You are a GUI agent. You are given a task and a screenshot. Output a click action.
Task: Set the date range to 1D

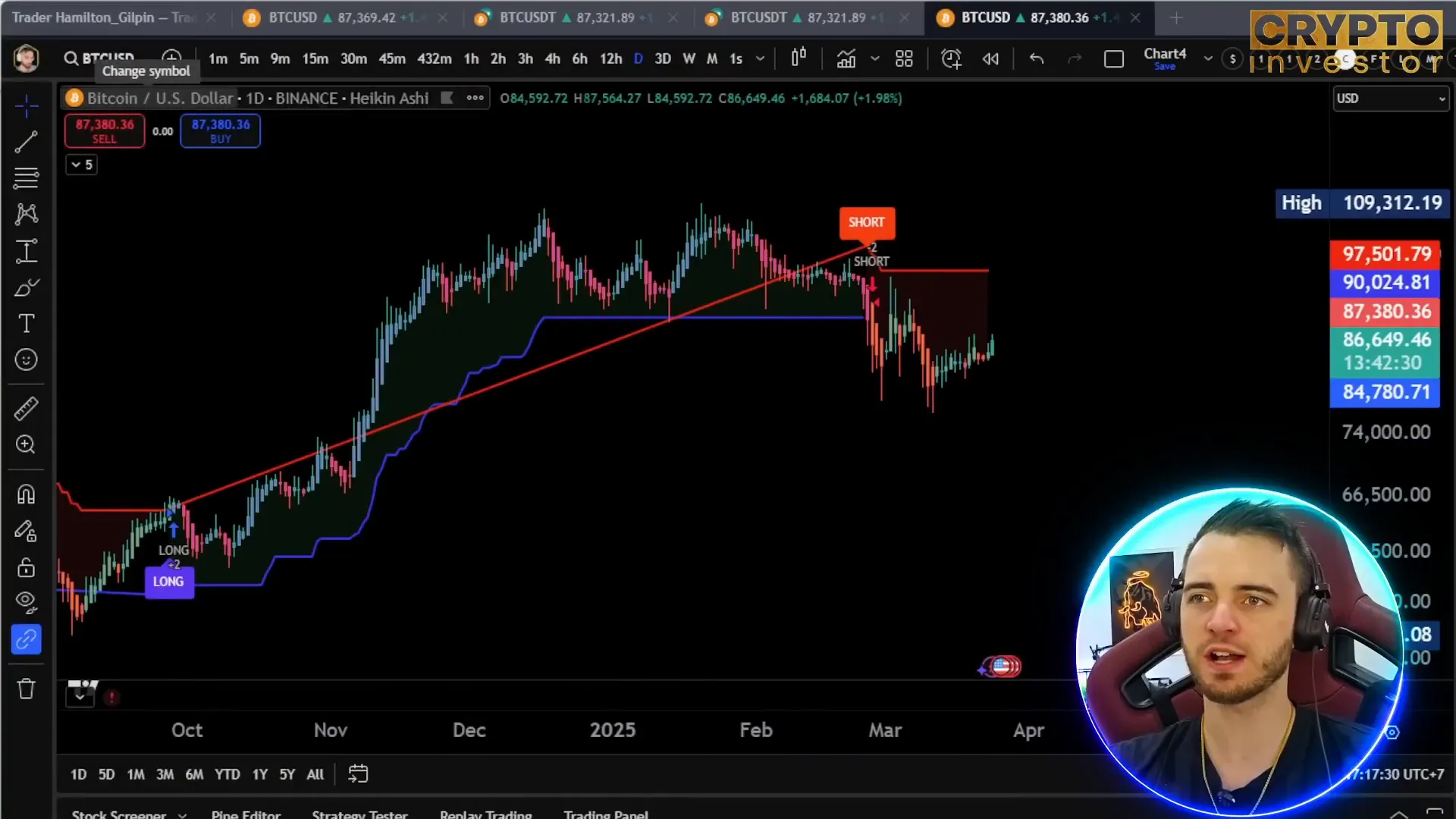point(78,774)
